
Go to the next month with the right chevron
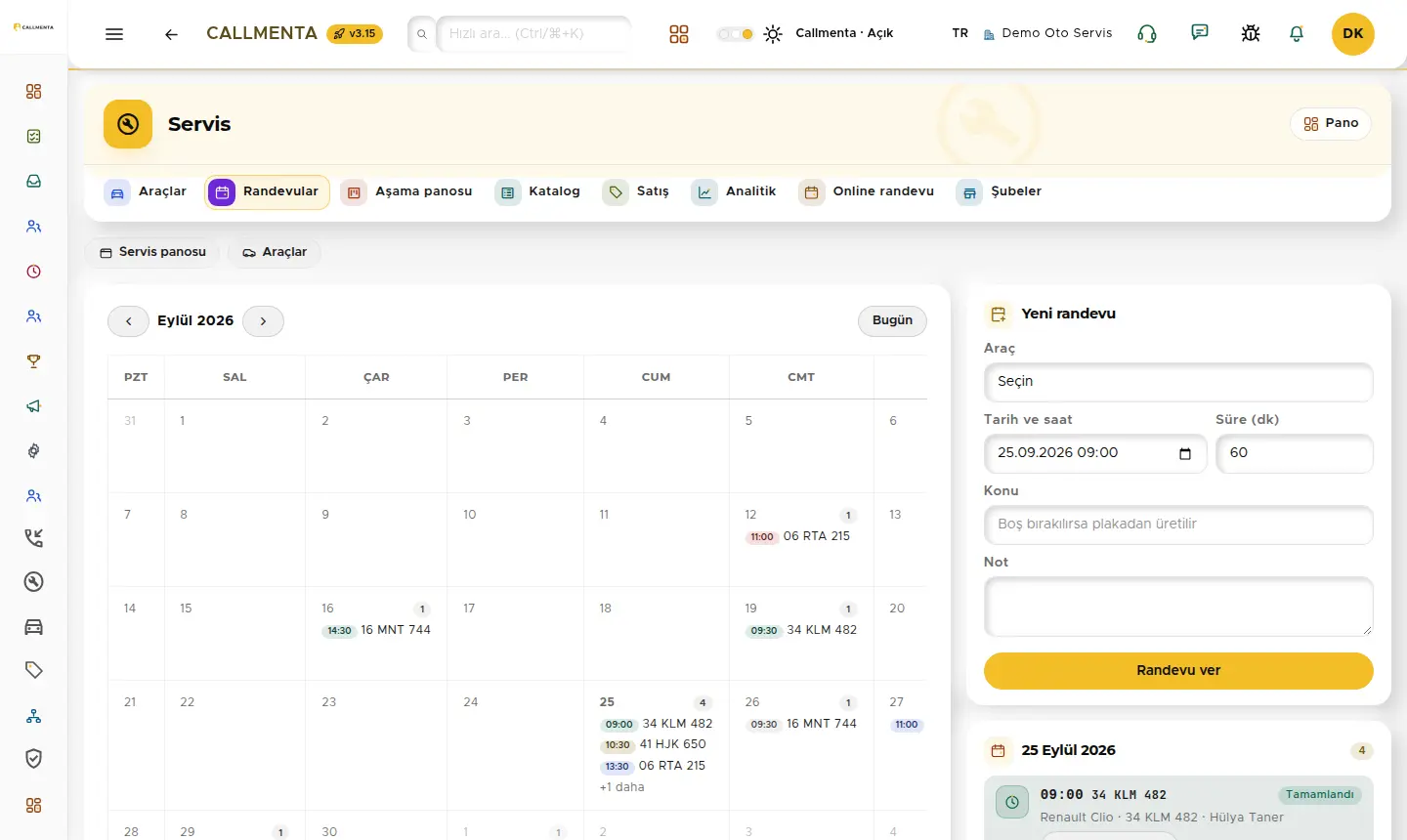pyautogui.click(x=263, y=321)
